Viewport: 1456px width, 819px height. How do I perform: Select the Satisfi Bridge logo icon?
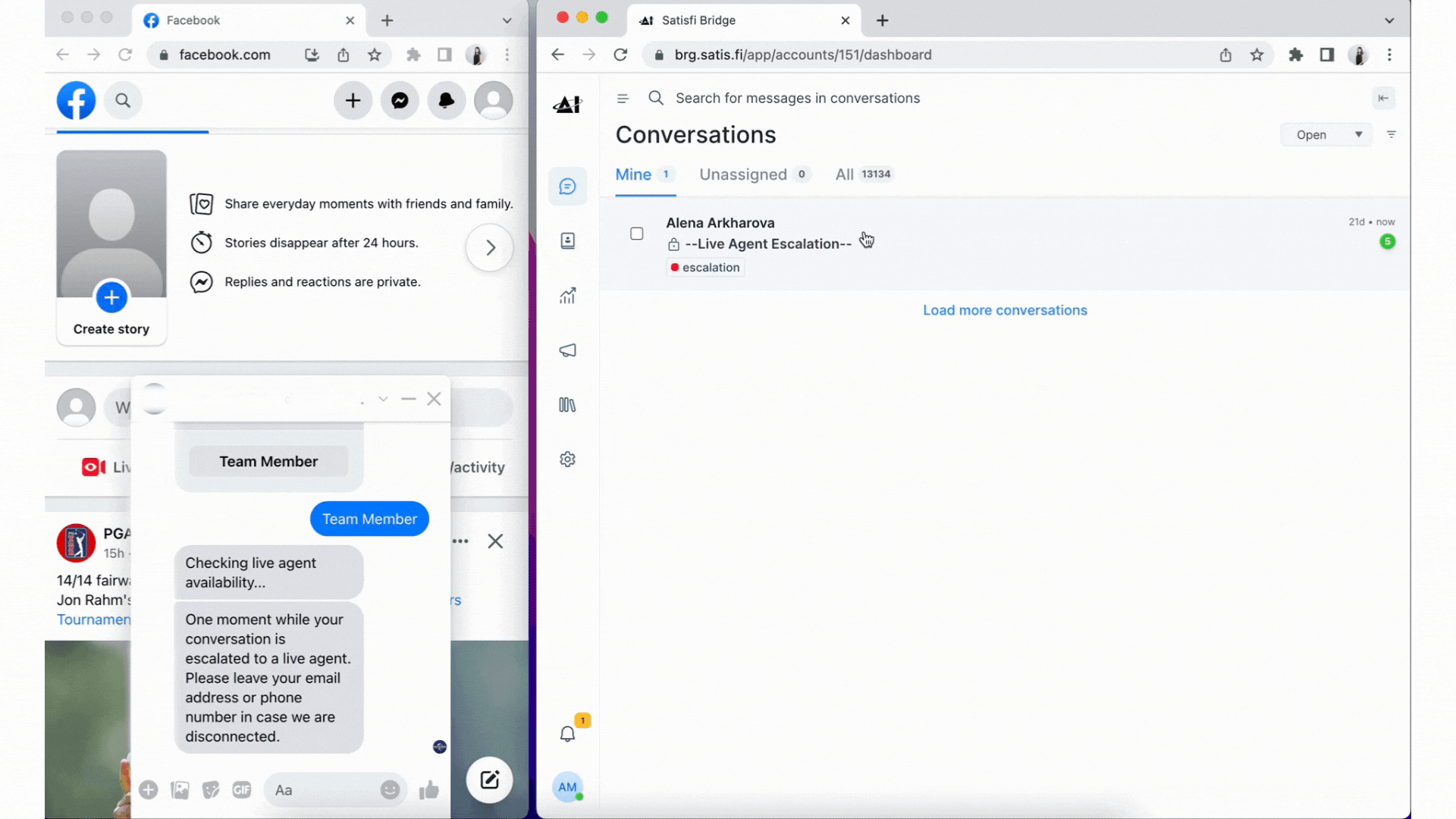[x=567, y=104]
